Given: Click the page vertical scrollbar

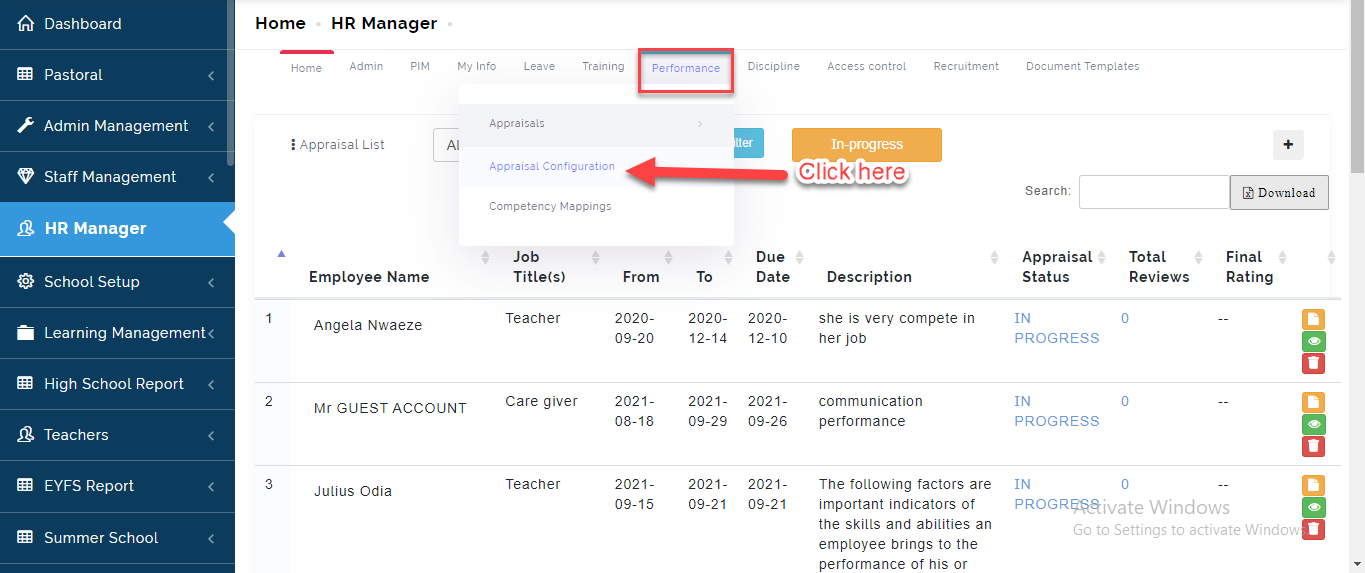Looking at the screenshot, I should [1357, 87].
